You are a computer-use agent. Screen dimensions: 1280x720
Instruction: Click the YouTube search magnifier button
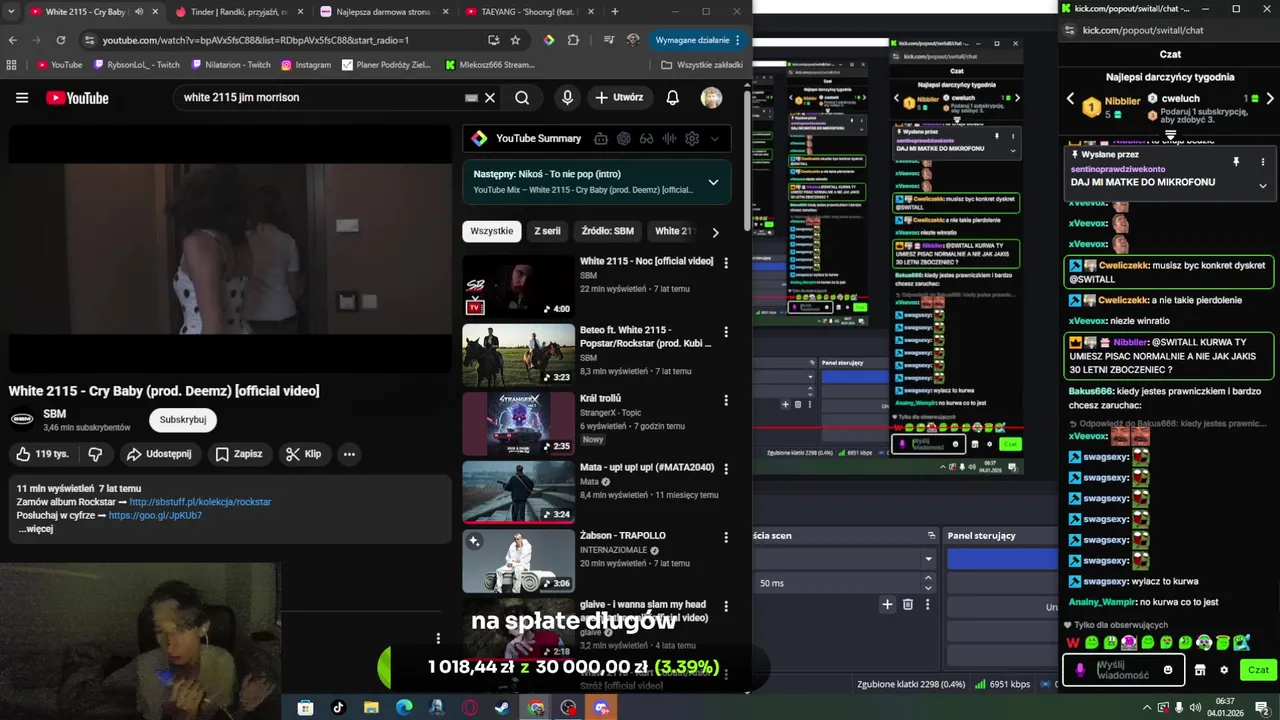tap(522, 98)
